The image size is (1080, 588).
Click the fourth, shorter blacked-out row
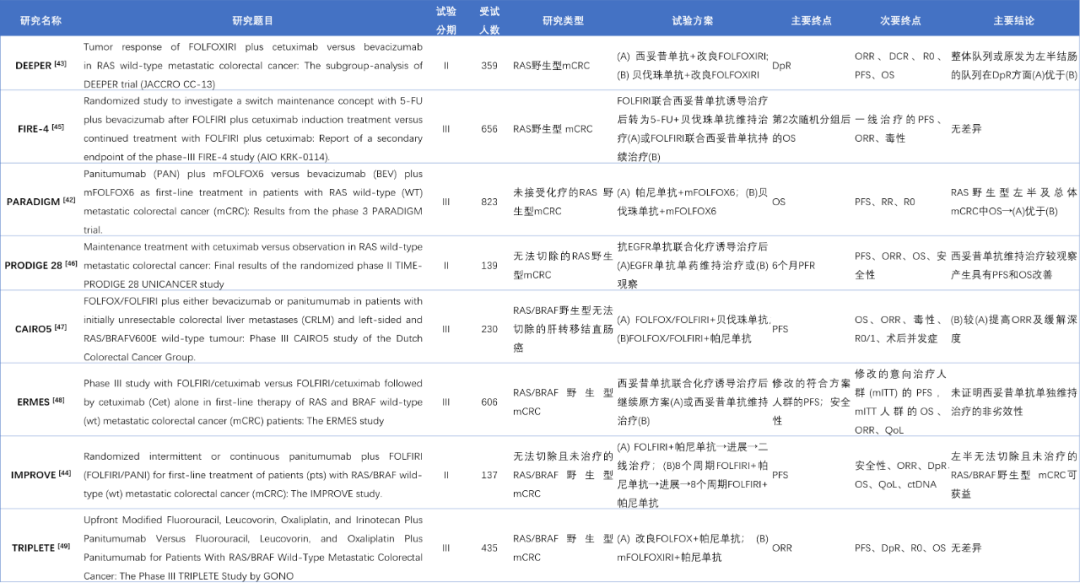(540, 263)
